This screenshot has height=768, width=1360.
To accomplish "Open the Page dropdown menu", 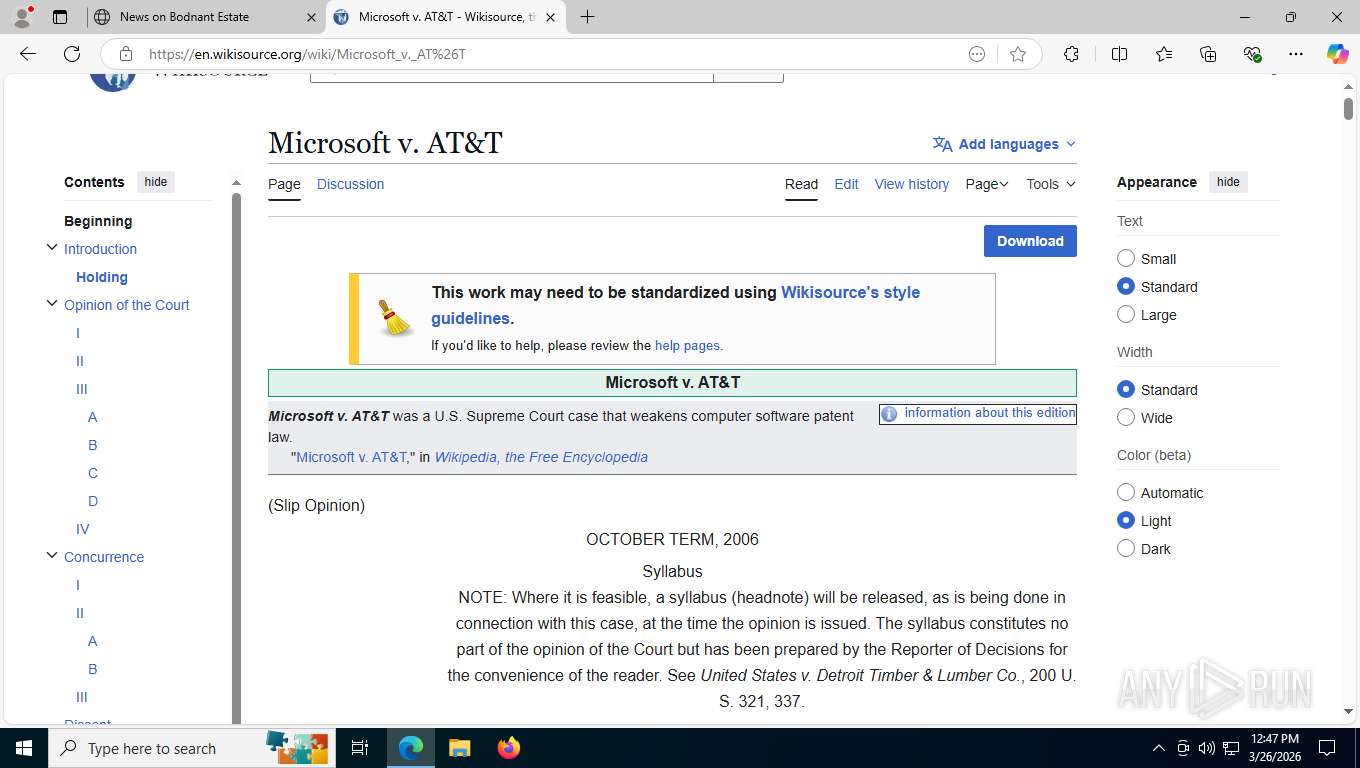I will pos(987,184).
